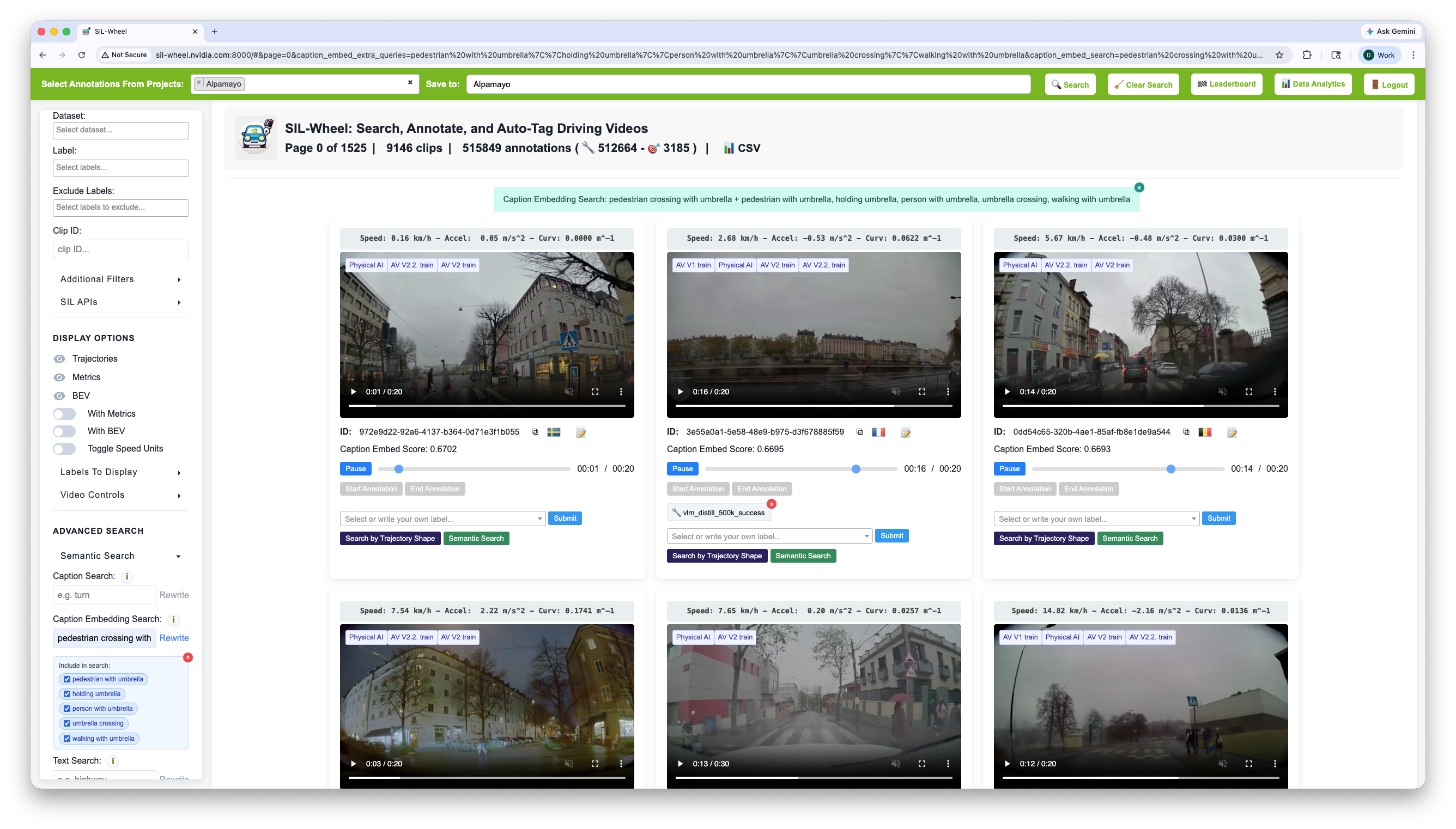Open the Leaderboard page
Image resolution: width=1456 pixels, height=829 pixels.
pos(1227,84)
